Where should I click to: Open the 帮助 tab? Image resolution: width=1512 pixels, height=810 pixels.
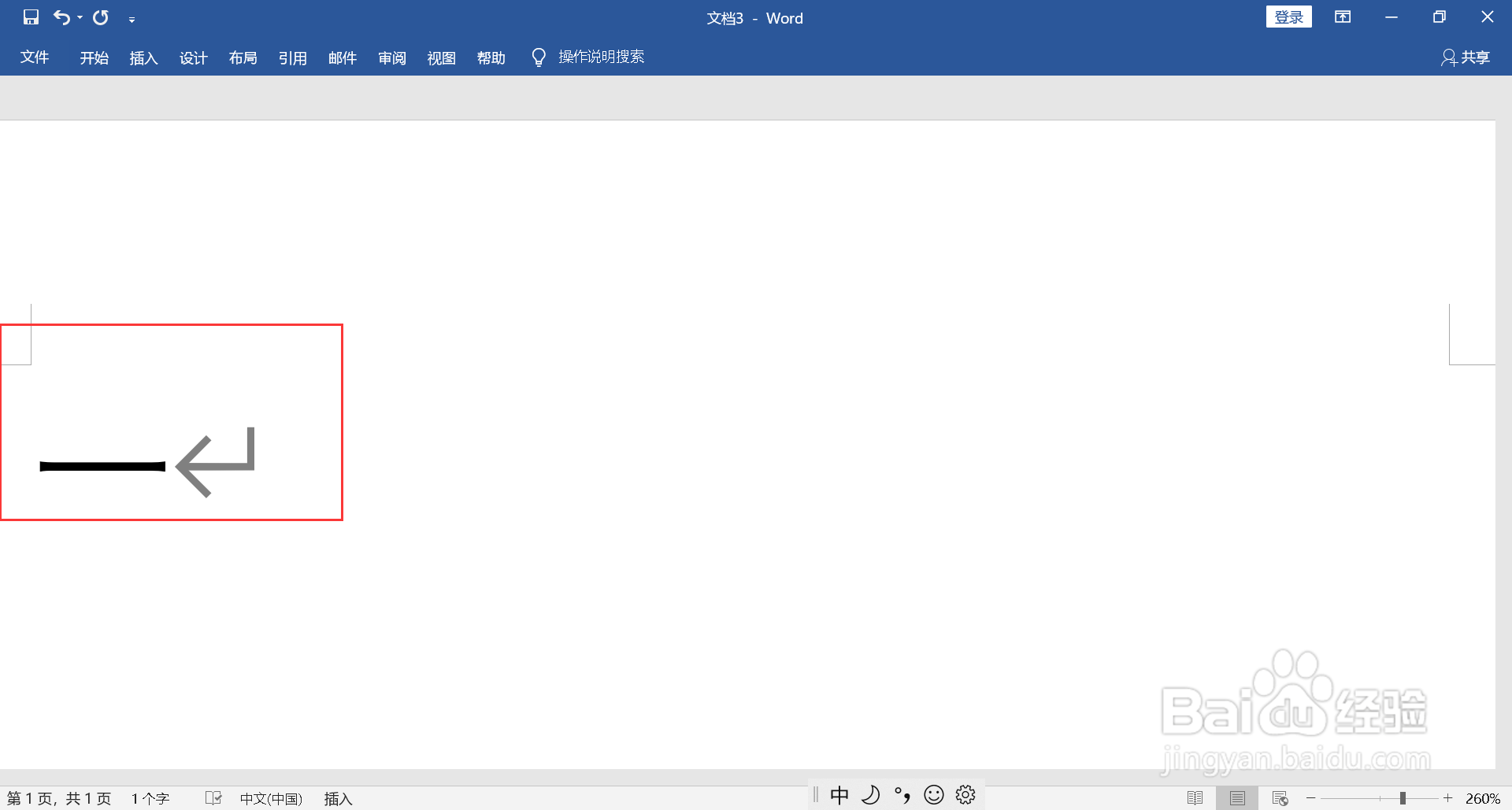491,57
